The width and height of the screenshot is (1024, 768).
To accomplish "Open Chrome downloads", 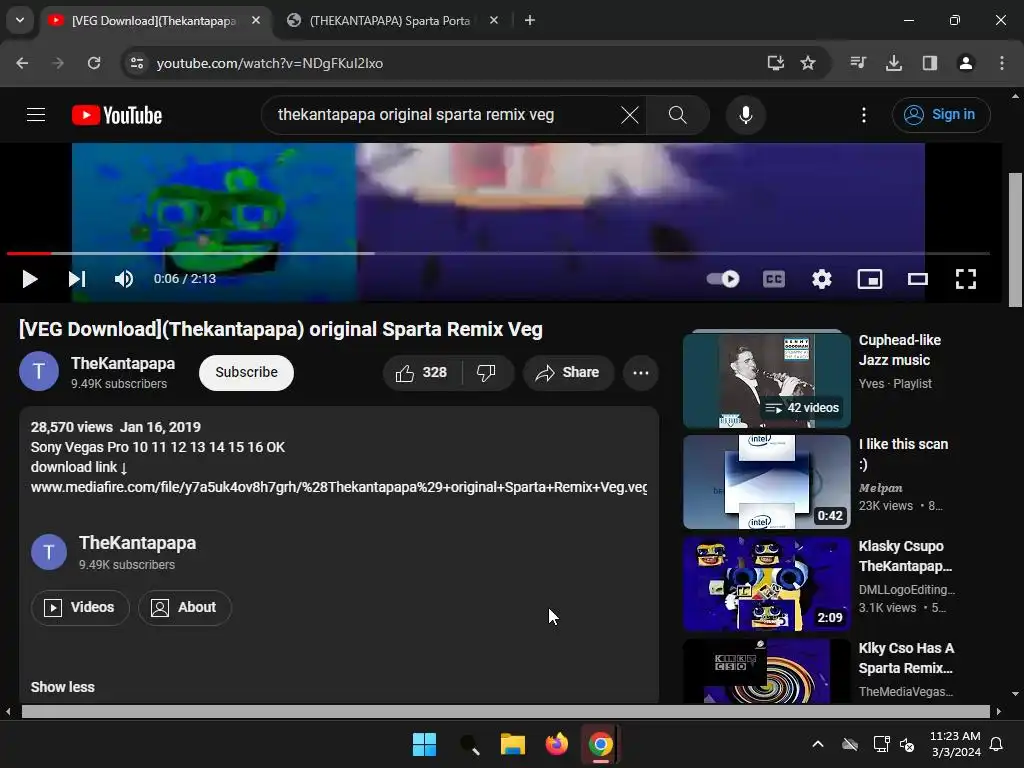I will 894,63.
